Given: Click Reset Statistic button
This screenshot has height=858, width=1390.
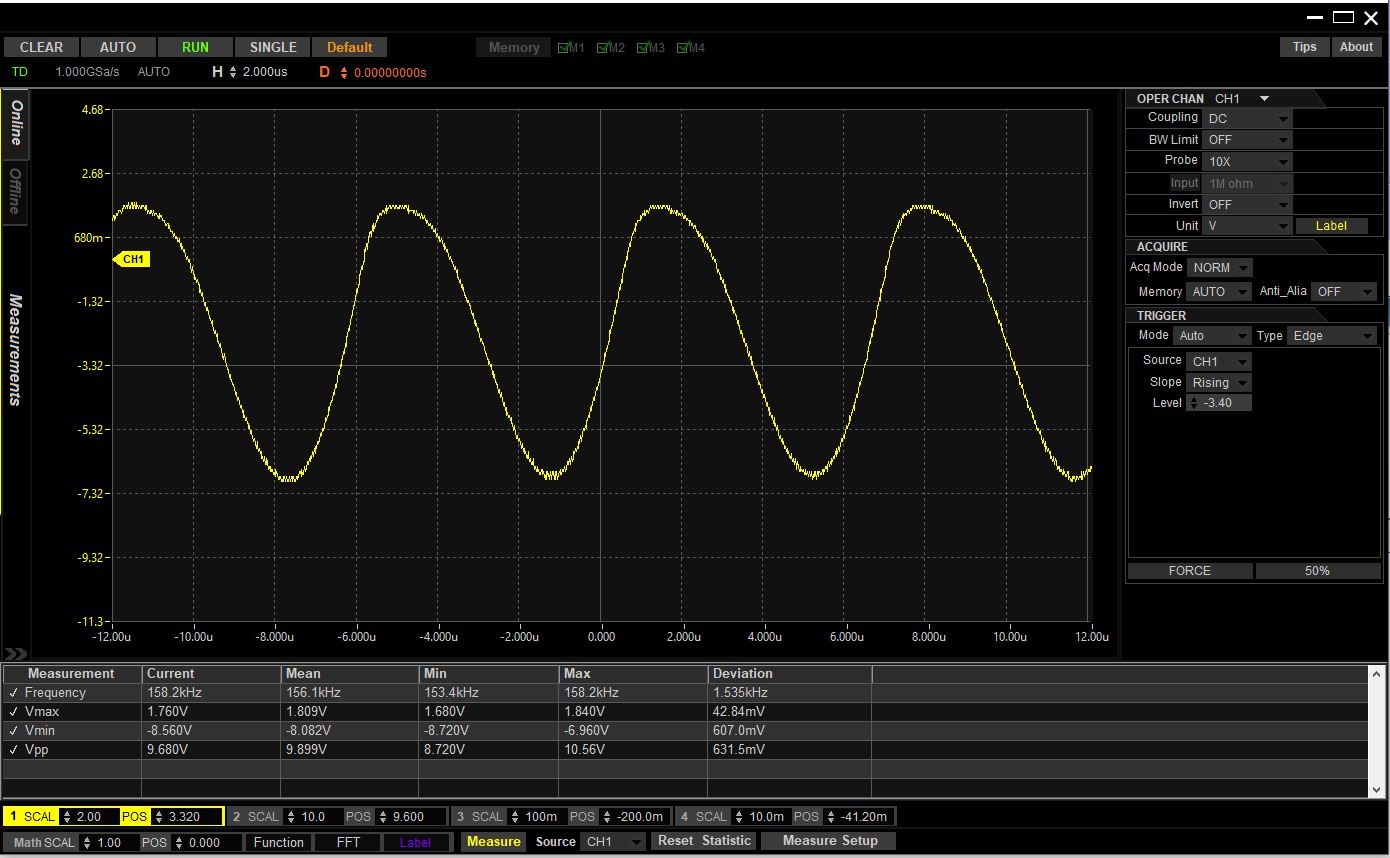Looking at the screenshot, I should click(704, 841).
